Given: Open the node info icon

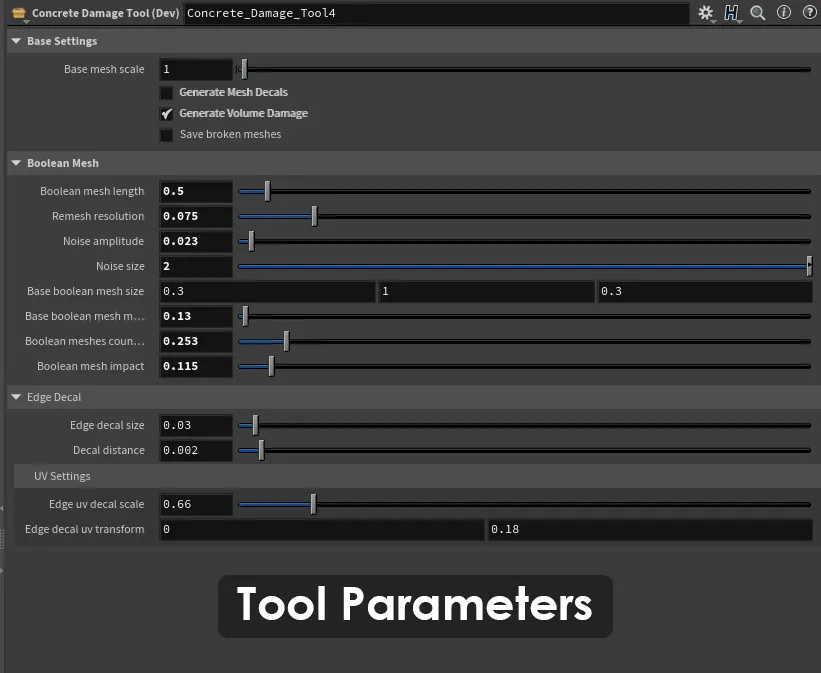Looking at the screenshot, I should tap(784, 13).
